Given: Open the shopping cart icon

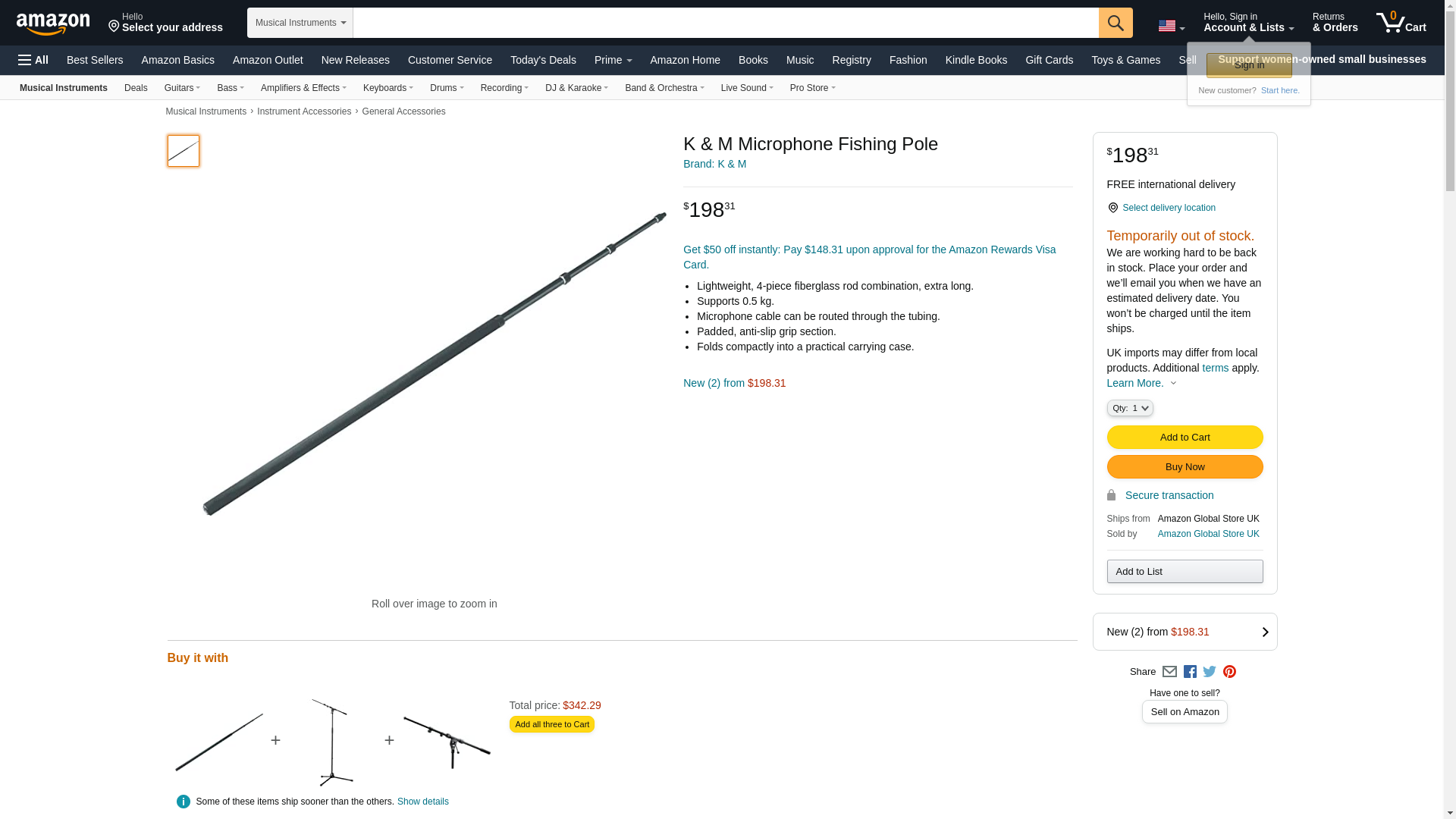Looking at the screenshot, I should click(1400, 23).
